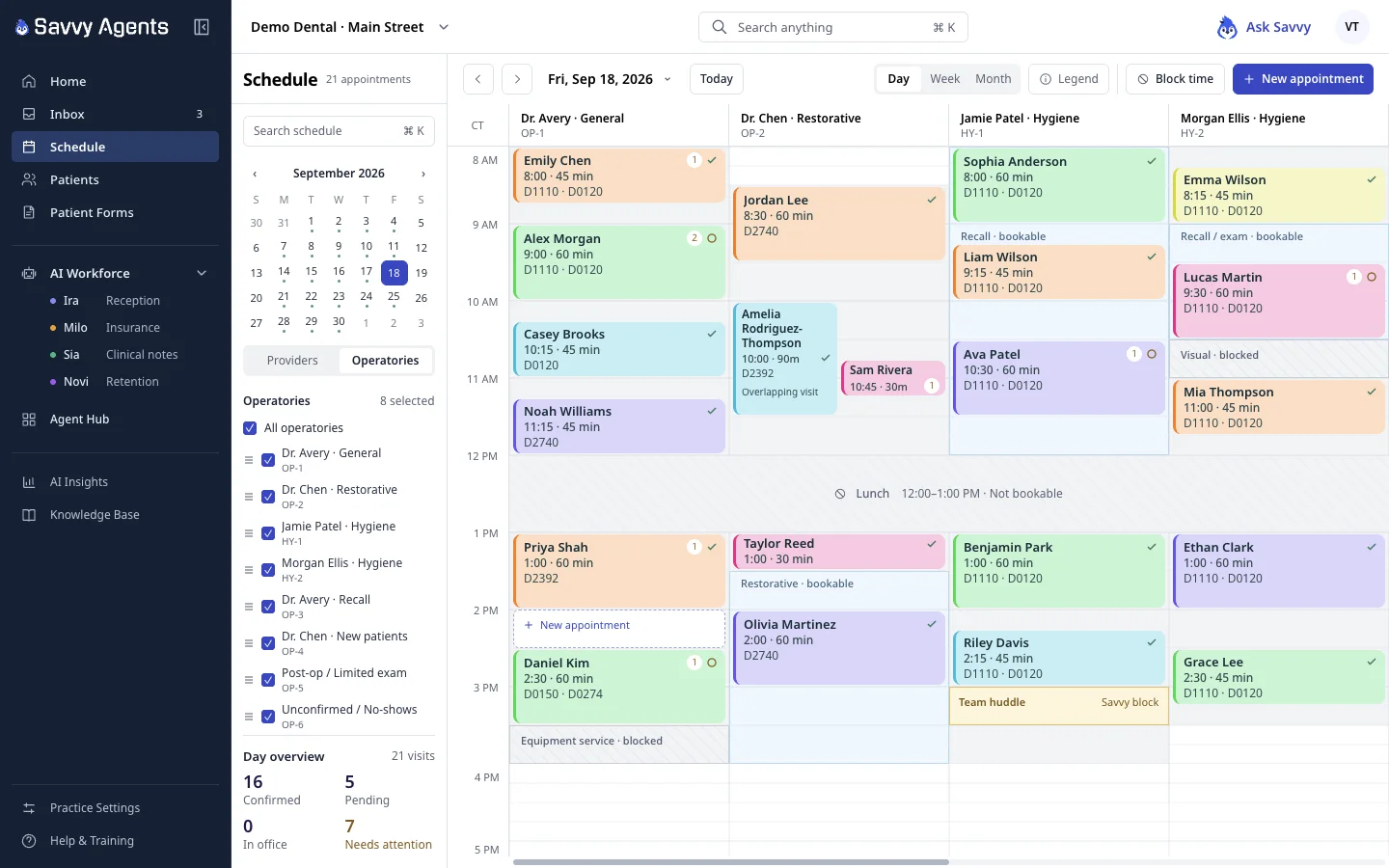Open Practice Settings sliders icon

click(29, 808)
